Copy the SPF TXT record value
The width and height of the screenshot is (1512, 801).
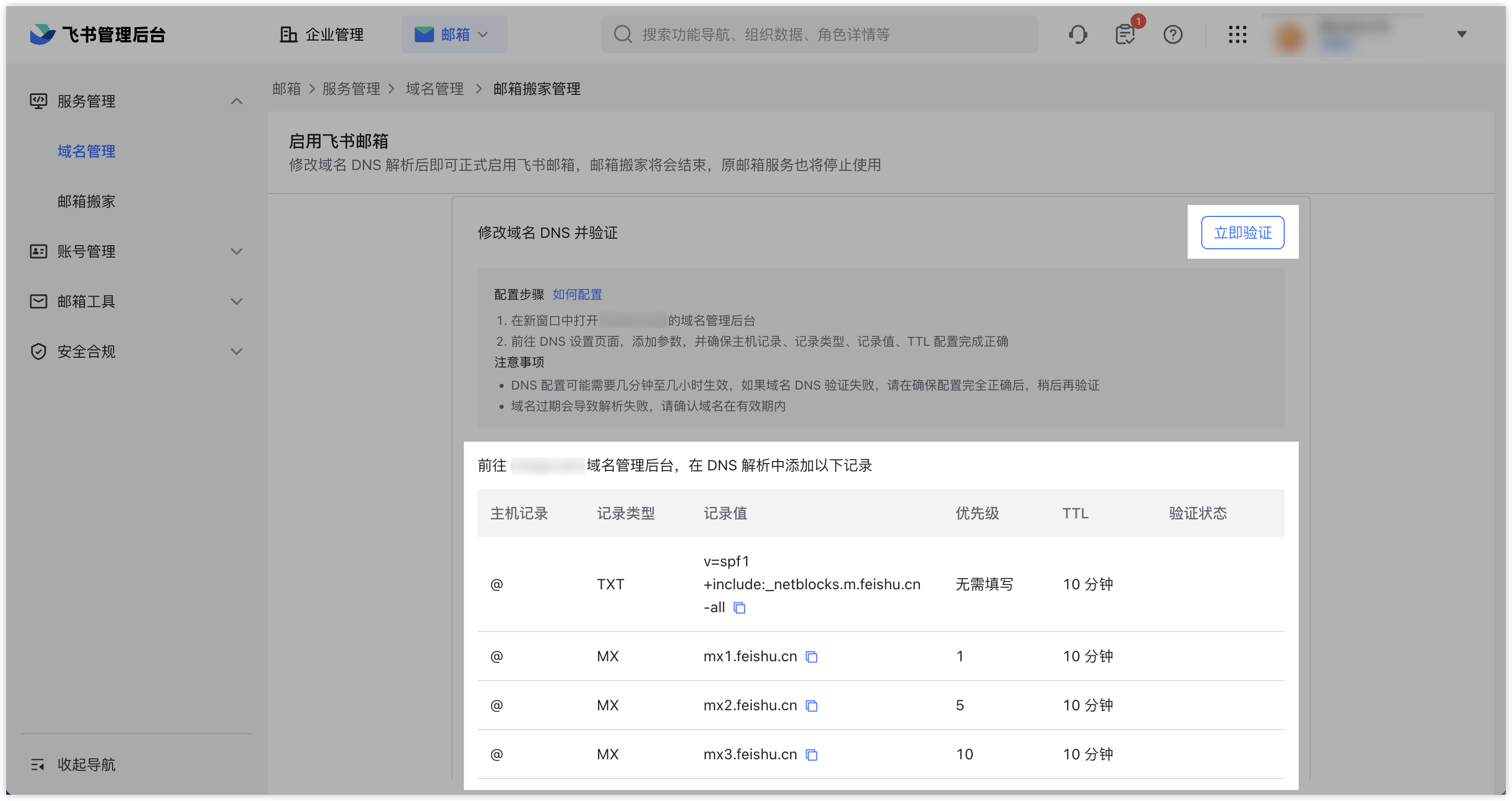tap(739, 608)
